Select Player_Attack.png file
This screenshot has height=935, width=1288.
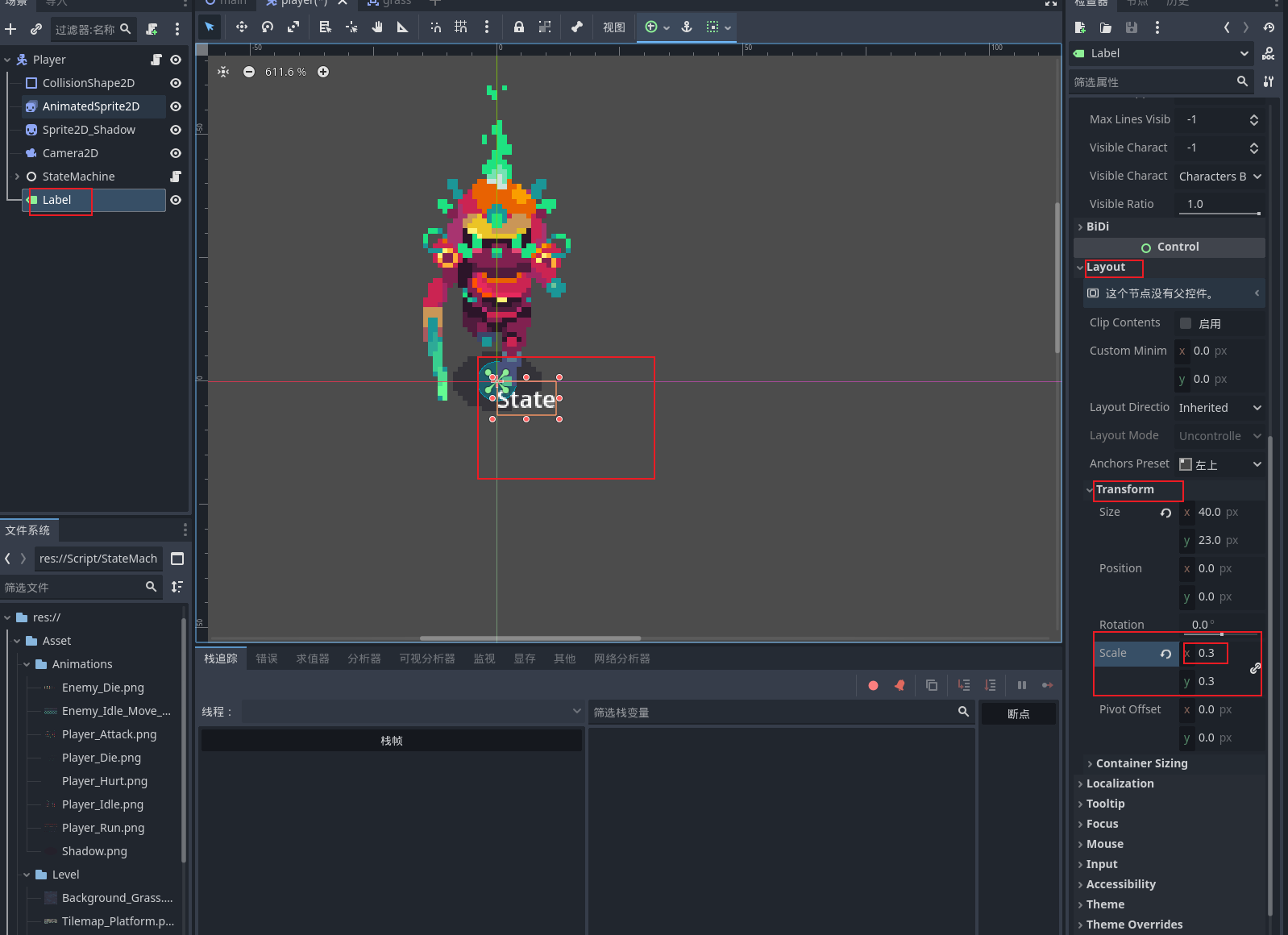coord(109,734)
